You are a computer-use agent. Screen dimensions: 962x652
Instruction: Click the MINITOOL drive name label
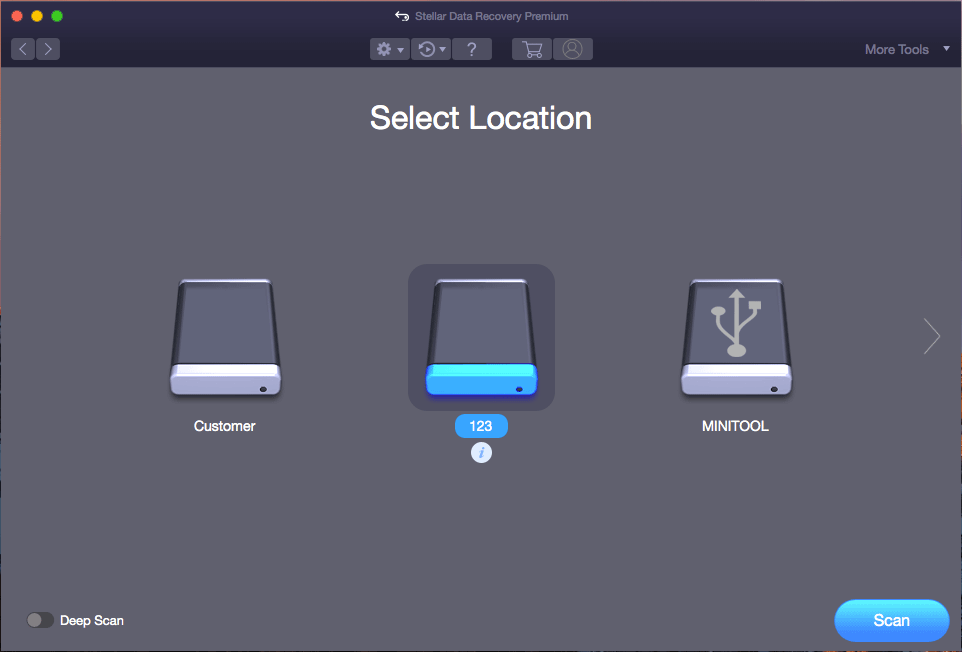point(736,426)
